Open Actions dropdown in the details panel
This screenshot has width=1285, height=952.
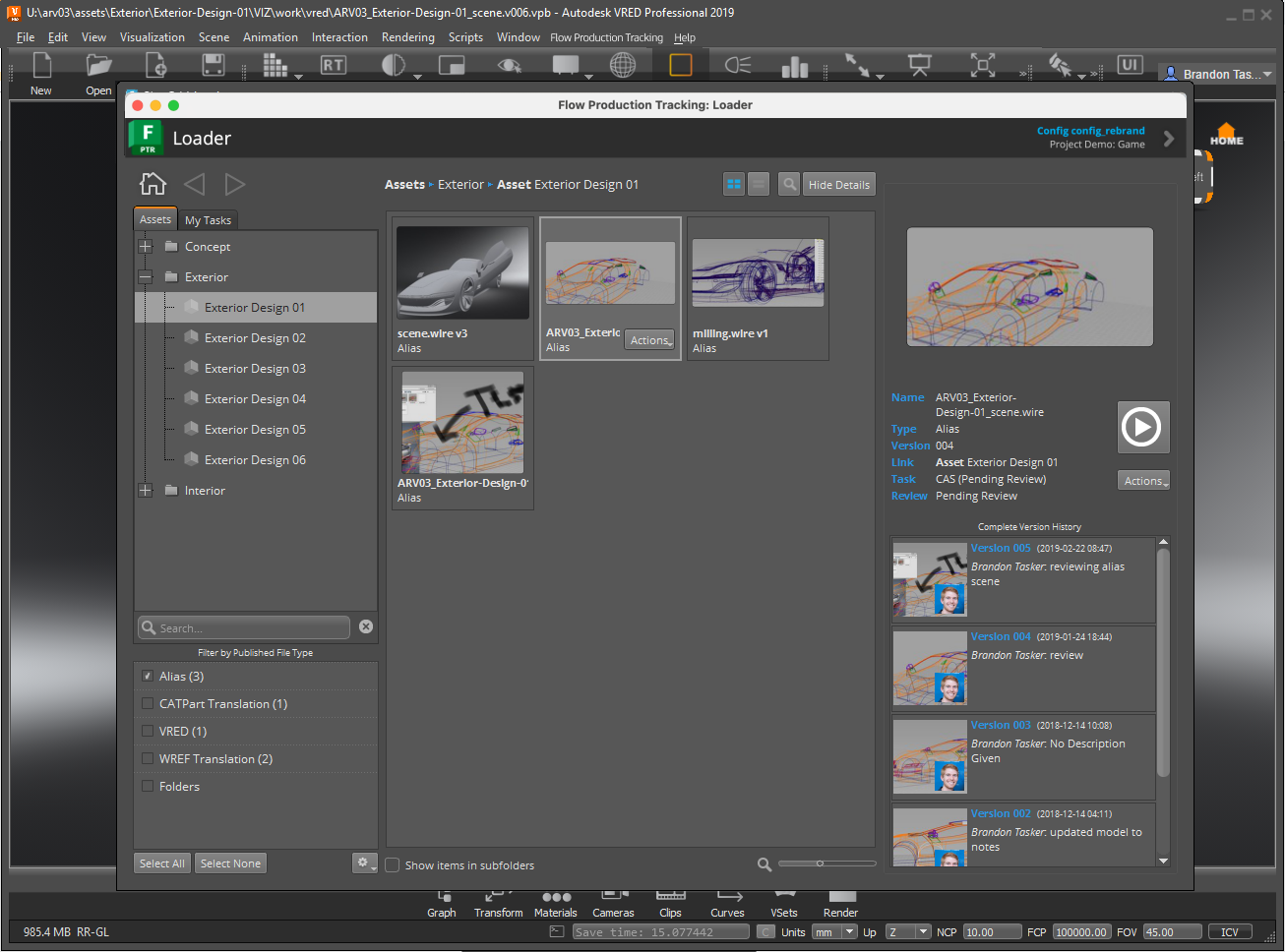[x=1143, y=481]
